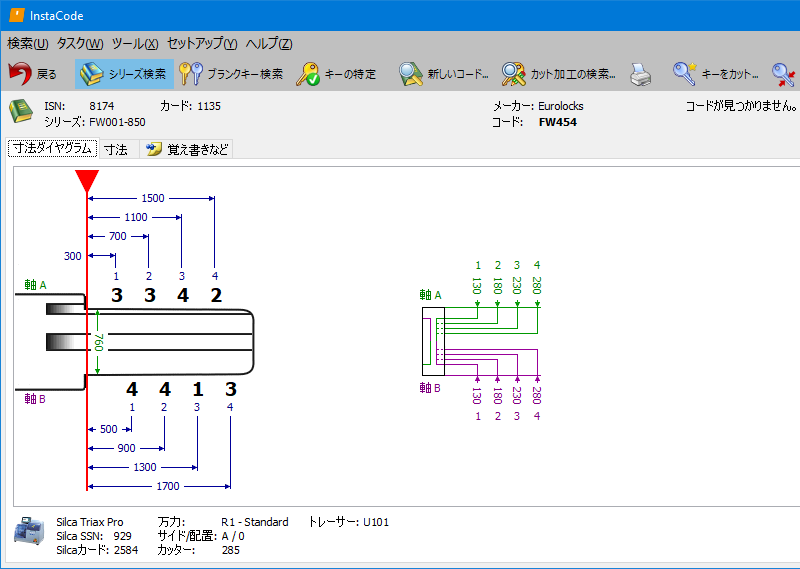
Task: Click the printer icon in toolbar
Action: 640,74
